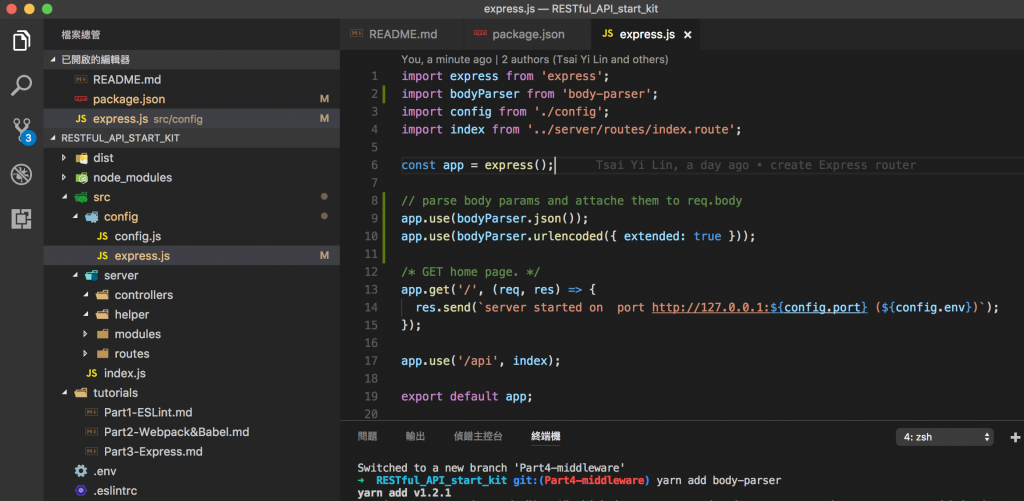Click the macOS green zoom window button
The width and height of the screenshot is (1024, 501).
[46, 9]
